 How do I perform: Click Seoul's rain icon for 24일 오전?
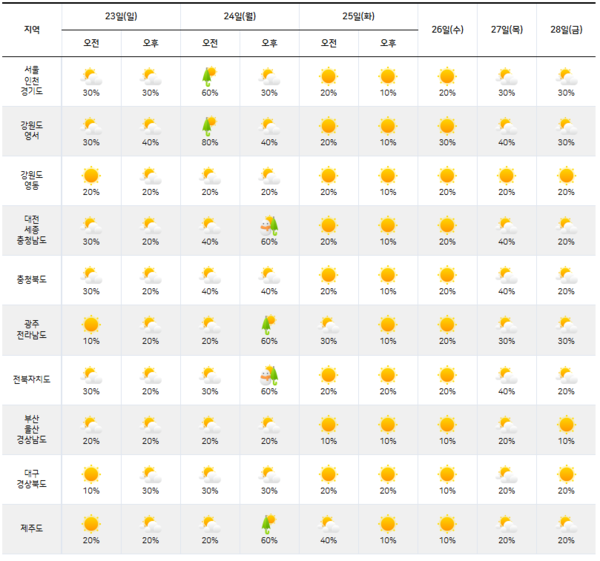tap(210, 76)
